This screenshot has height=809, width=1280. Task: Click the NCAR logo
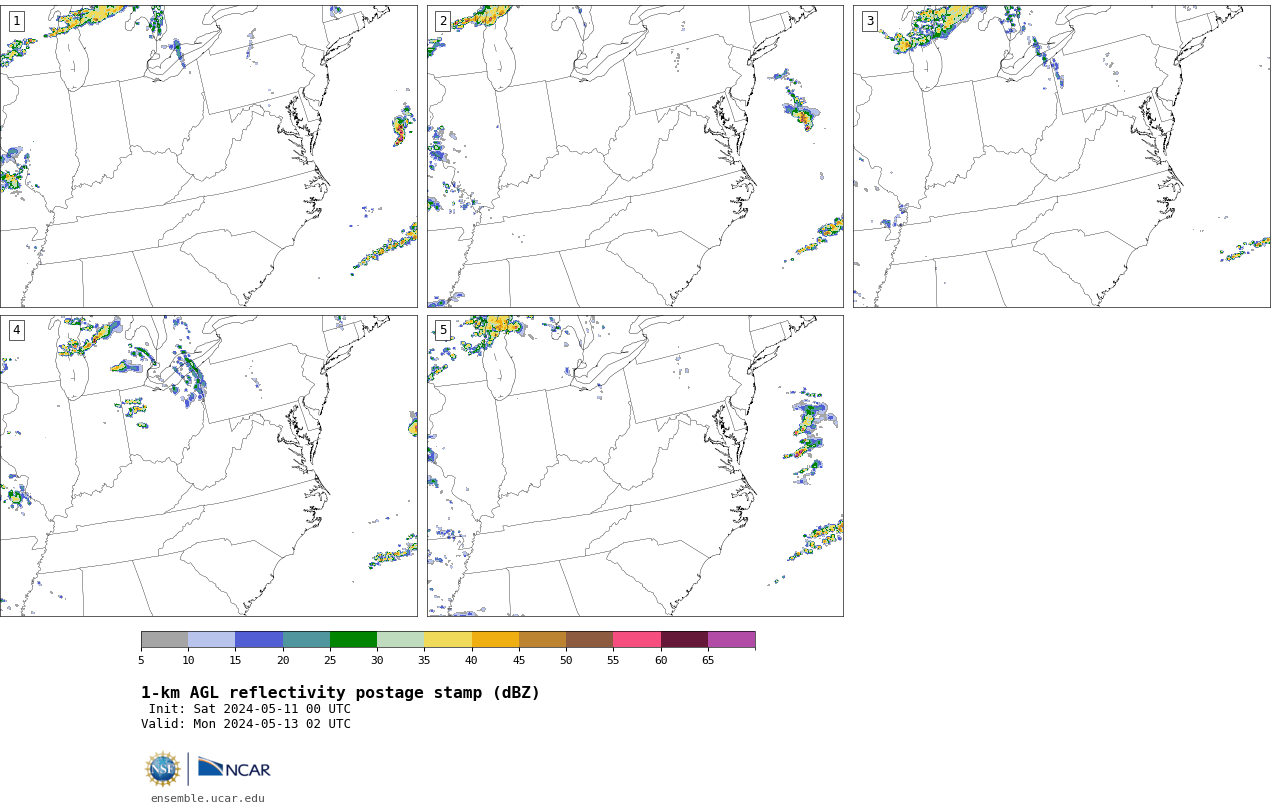(234, 768)
